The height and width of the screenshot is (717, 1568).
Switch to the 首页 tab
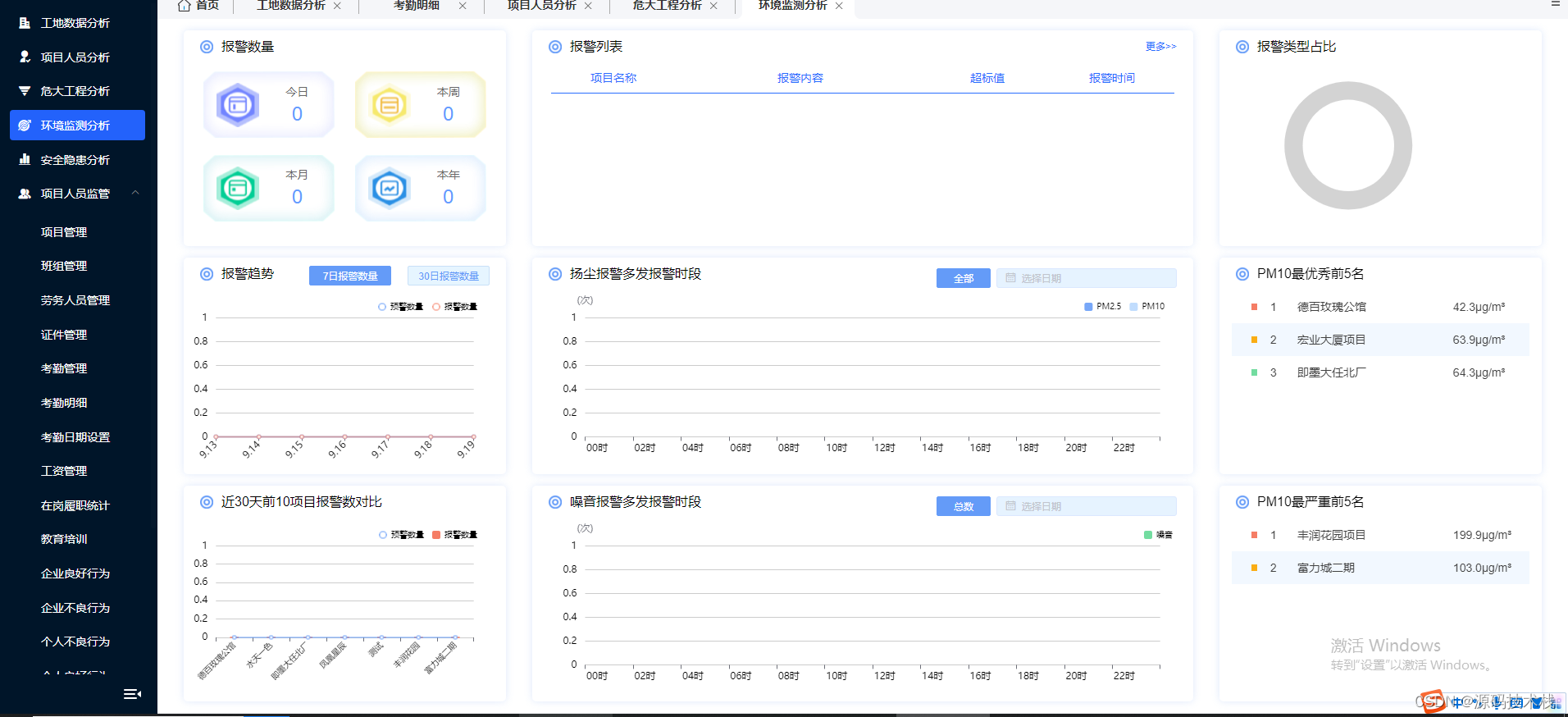pos(199,6)
